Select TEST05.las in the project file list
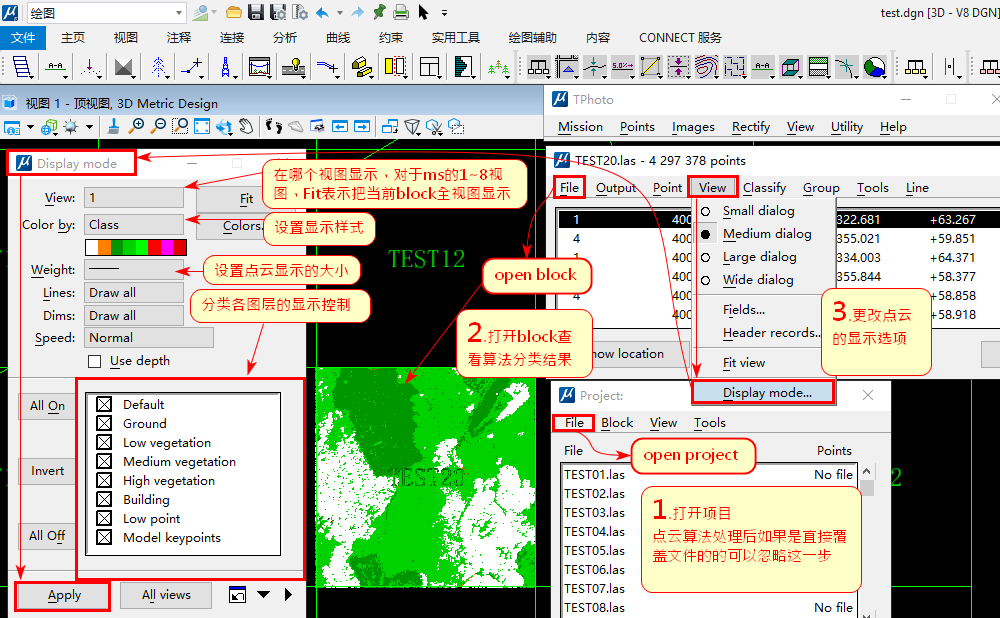1000x618 pixels. click(594, 550)
